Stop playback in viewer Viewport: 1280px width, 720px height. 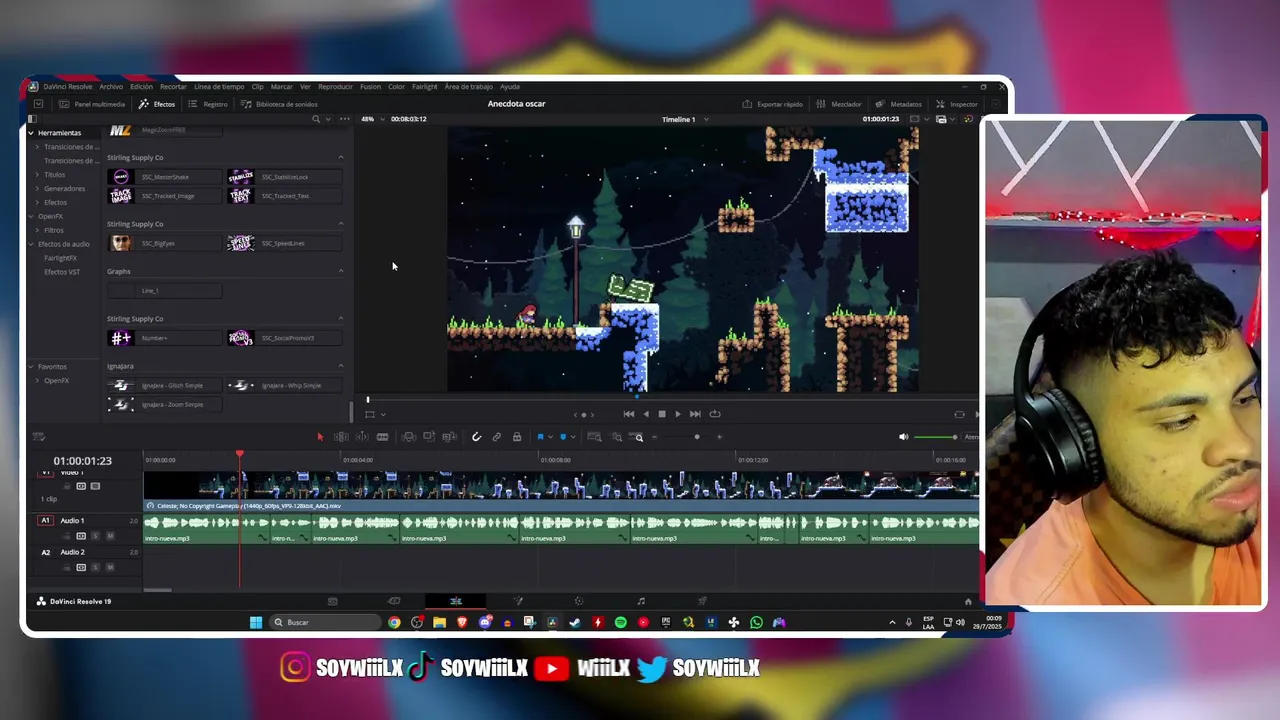[x=661, y=414]
